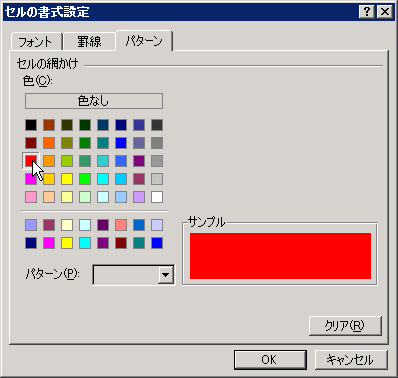Click the question mark help icon
This screenshot has width=398, height=378.
[x=367, y=12]
